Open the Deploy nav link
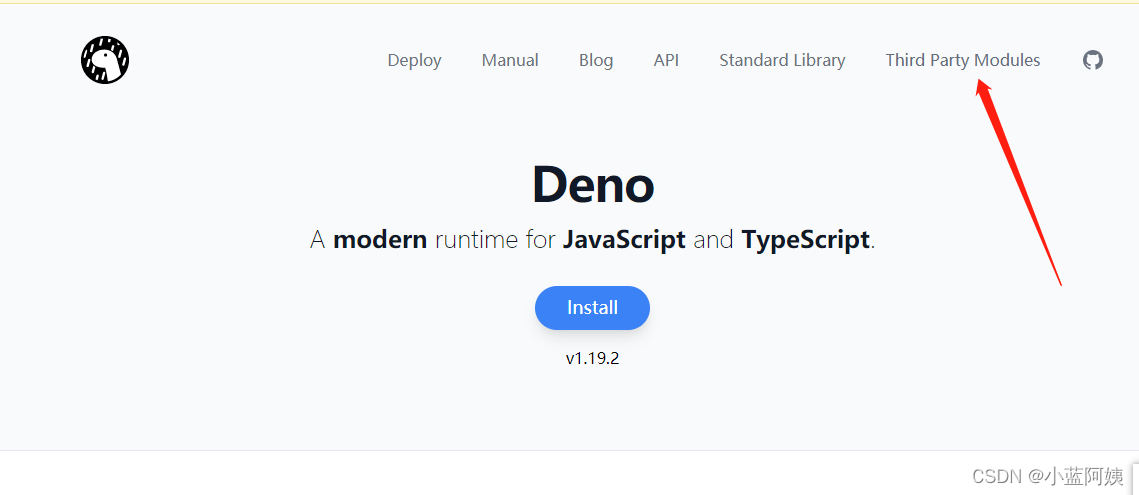Screen dimensions: 1139x495 pos(414,60)
